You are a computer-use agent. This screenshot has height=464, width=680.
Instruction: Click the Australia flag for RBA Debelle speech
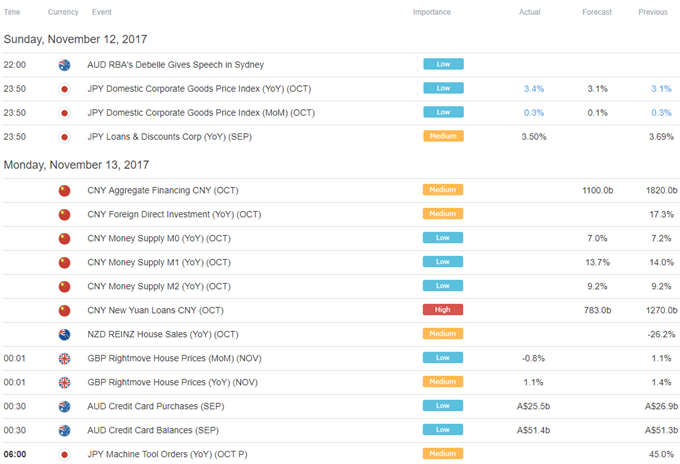64,65
